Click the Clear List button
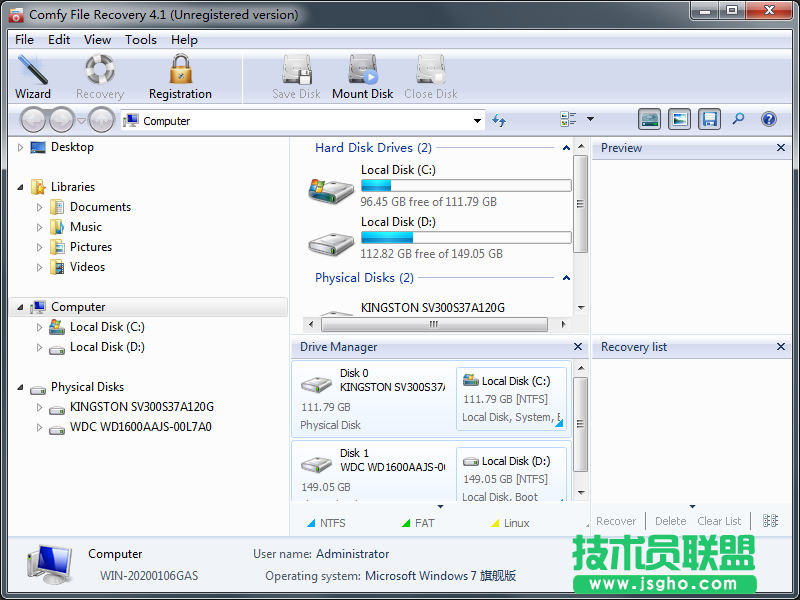Viewport: 800px width, 600px height. point(719,521)
